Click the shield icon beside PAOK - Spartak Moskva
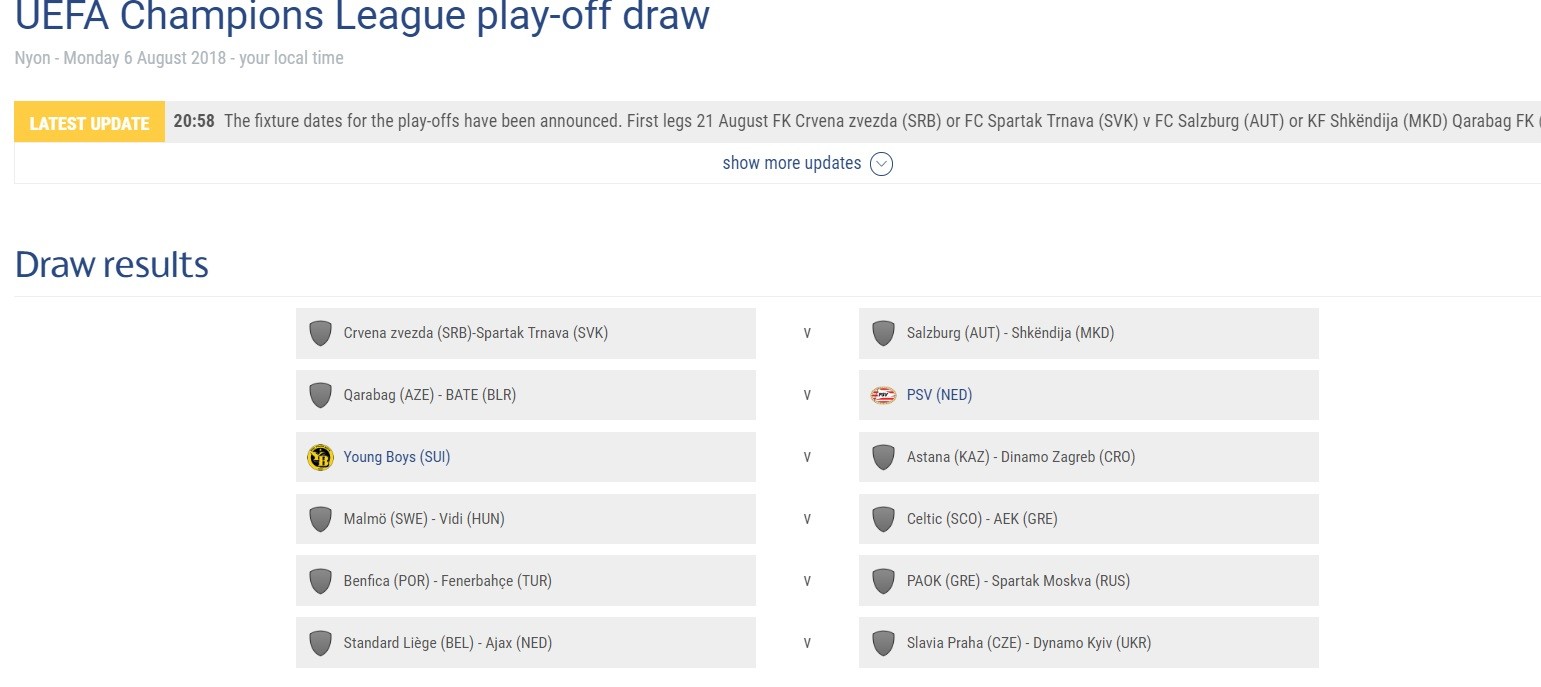Image resolution: width=1541 pixels, height=687 pixels. pyautogui.click(x=883, y=581)
